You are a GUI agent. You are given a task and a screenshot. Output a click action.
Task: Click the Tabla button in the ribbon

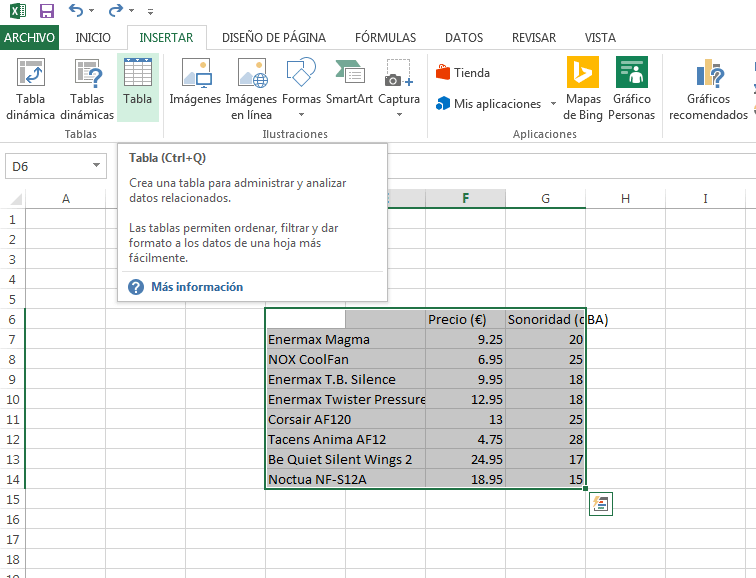[x=138, y=88]
